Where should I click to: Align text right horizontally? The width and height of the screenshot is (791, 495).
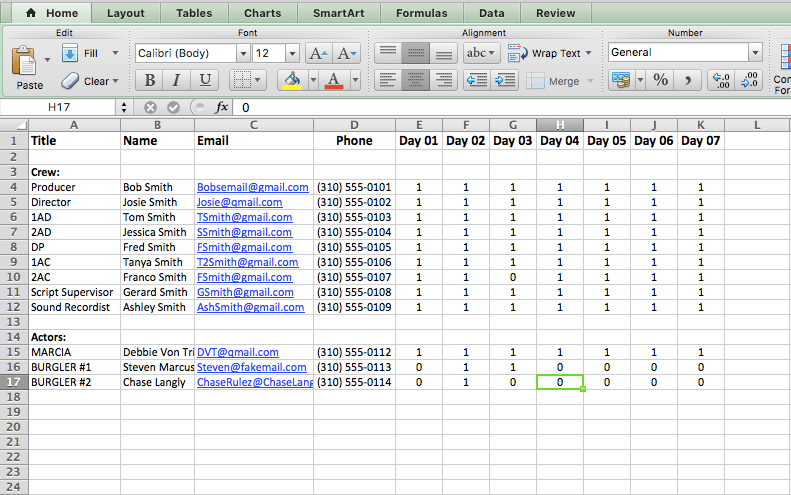[x=443, y=80]
